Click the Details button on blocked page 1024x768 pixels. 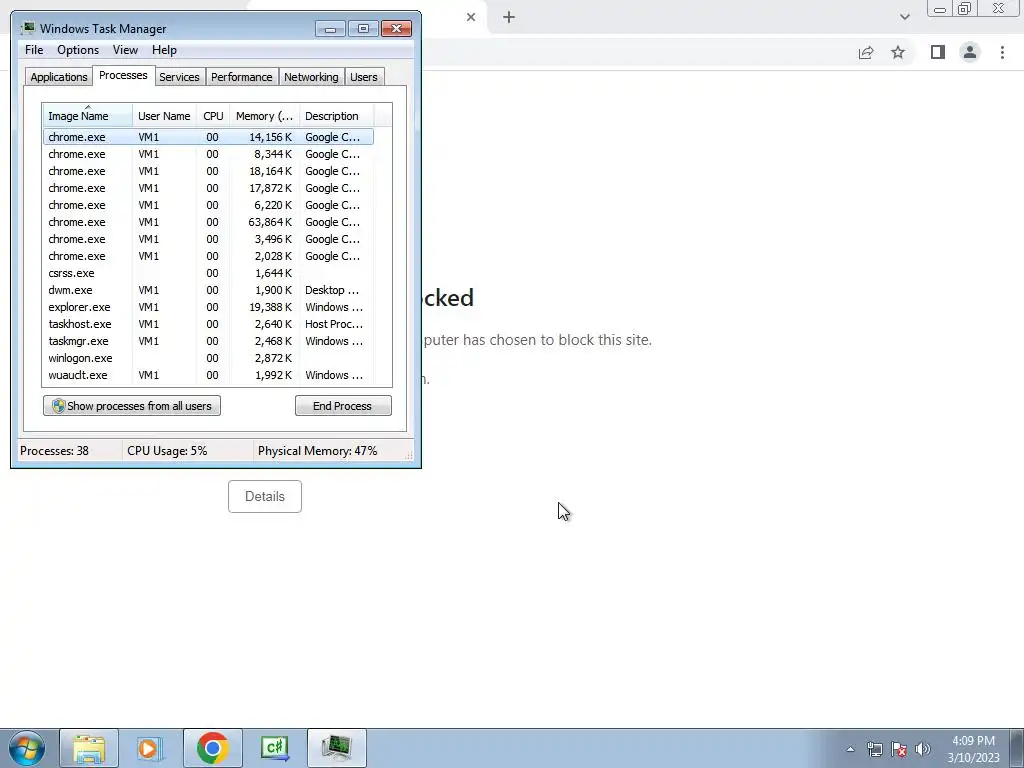click(264, 496)
